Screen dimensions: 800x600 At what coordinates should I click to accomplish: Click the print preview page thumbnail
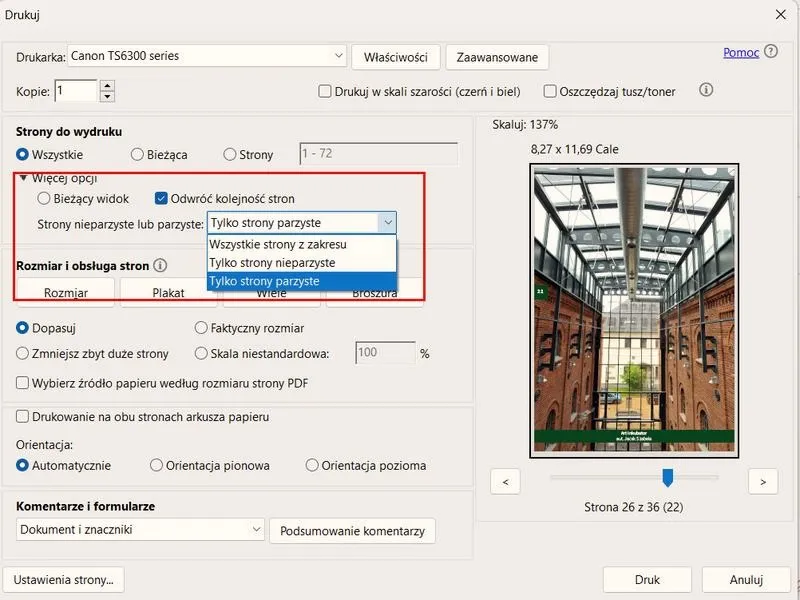634,311
